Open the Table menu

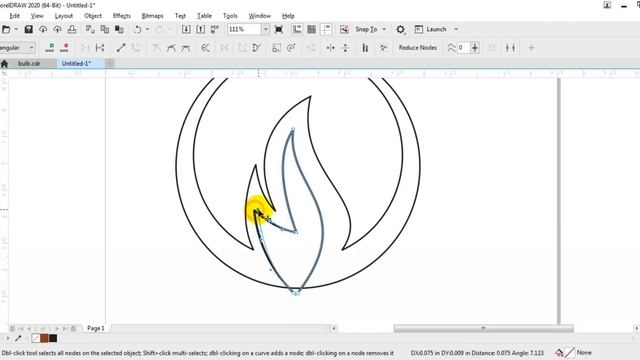coord(204,16)
